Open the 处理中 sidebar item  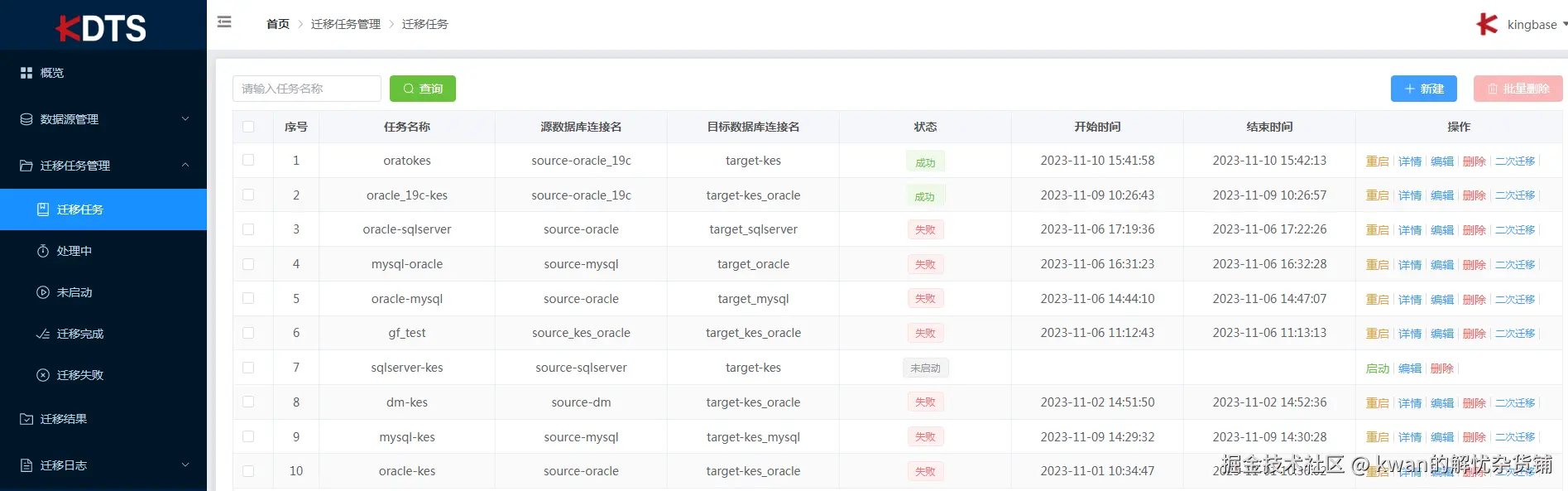tap(103, 251)
